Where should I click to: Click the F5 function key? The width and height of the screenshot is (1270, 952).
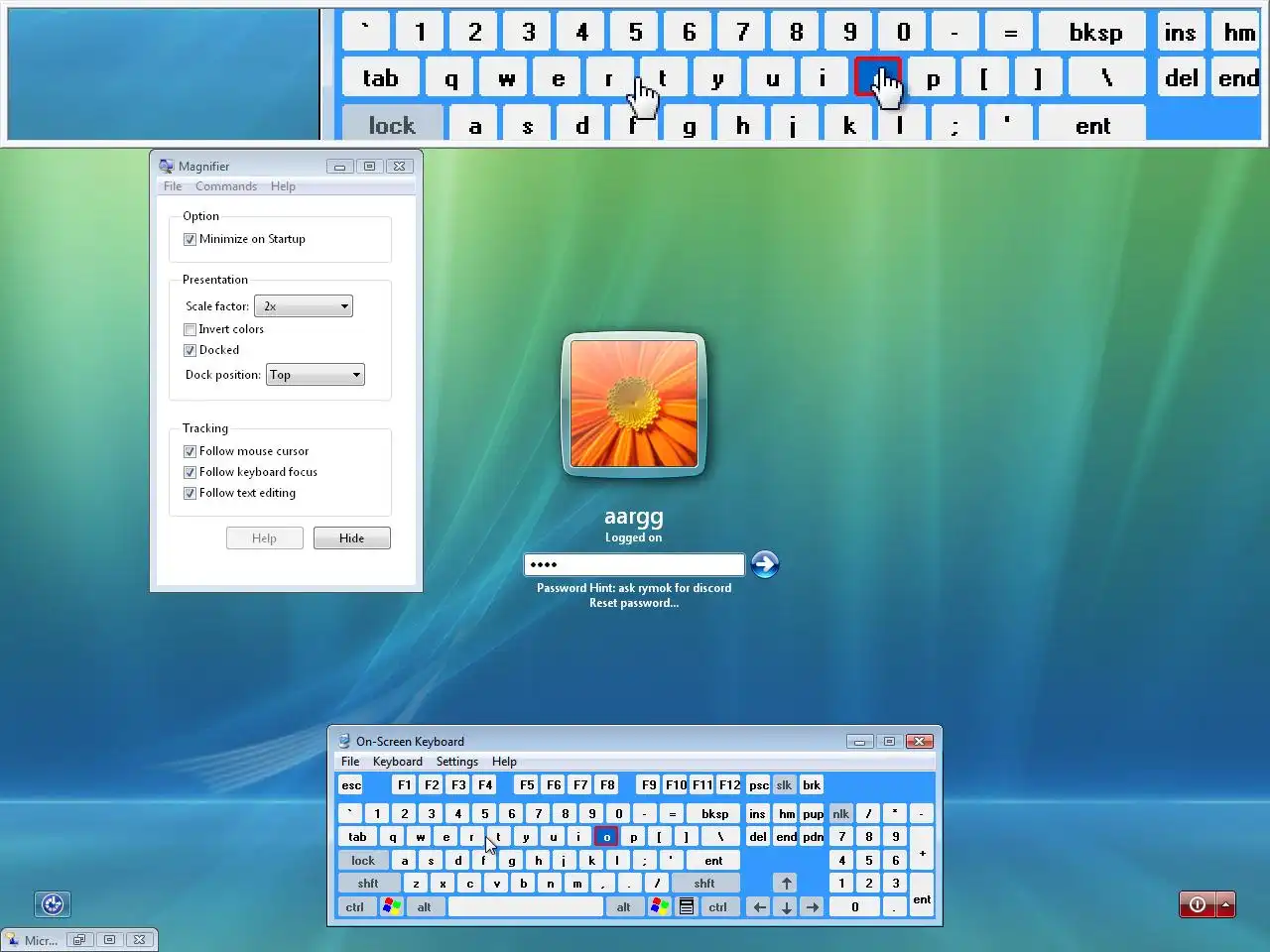527,784
